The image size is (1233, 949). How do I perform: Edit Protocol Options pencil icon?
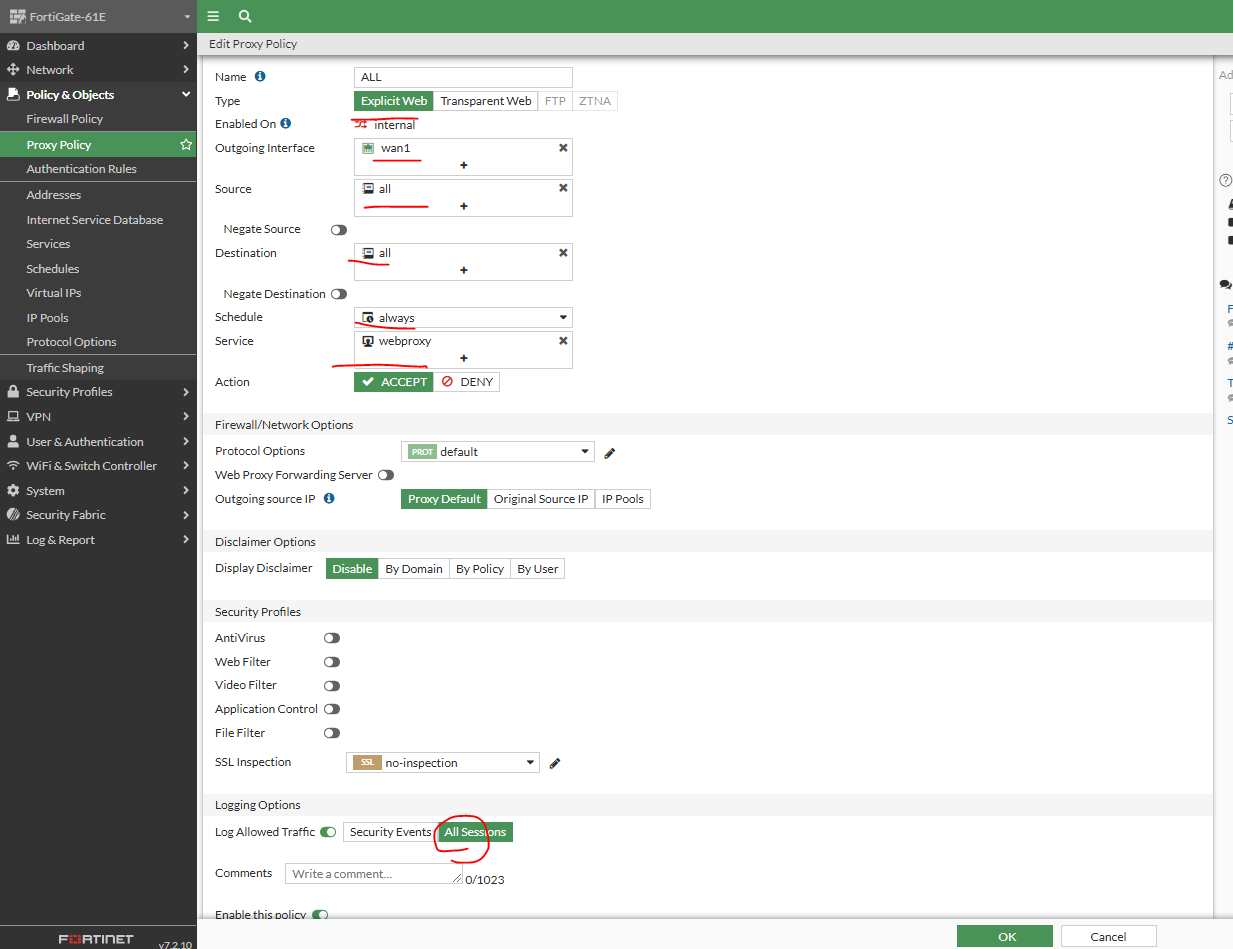(610, 452)
